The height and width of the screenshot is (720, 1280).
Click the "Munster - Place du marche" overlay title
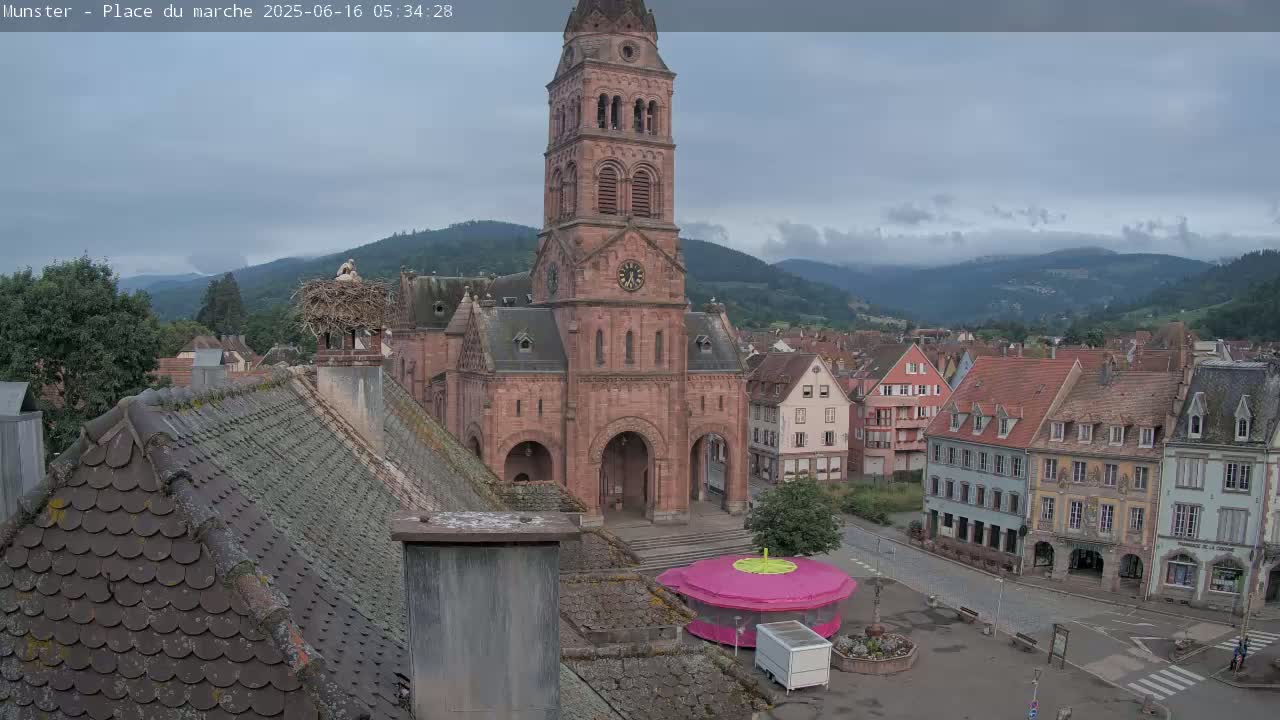[x=130, y=11]
